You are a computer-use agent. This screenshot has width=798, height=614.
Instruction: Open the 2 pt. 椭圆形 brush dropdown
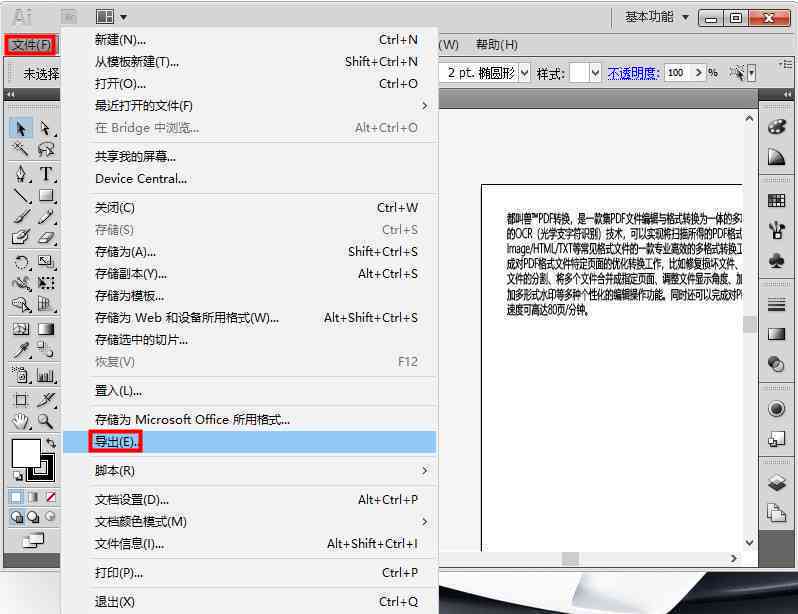coord(524,73)
